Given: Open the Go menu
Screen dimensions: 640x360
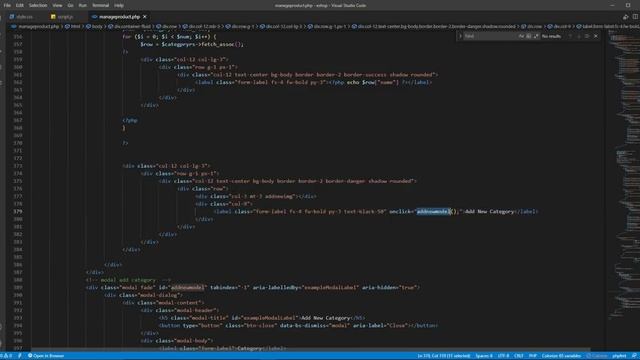Looking at the screenshot, I should (x=70, y=5).
